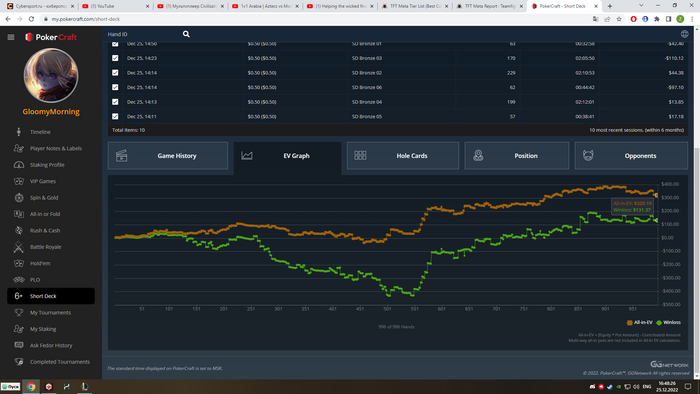Open the GloomyMorning avatar picture
Viewport: 700px width, 394px height.
click(51, 75)
